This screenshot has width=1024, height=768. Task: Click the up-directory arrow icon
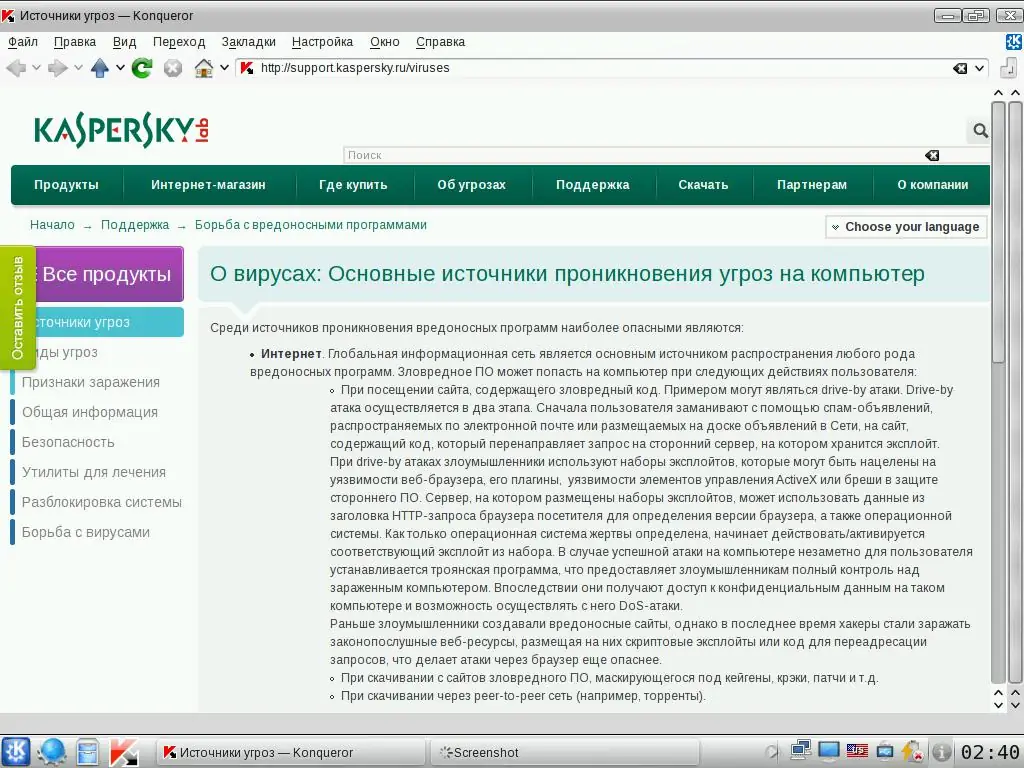100,68
